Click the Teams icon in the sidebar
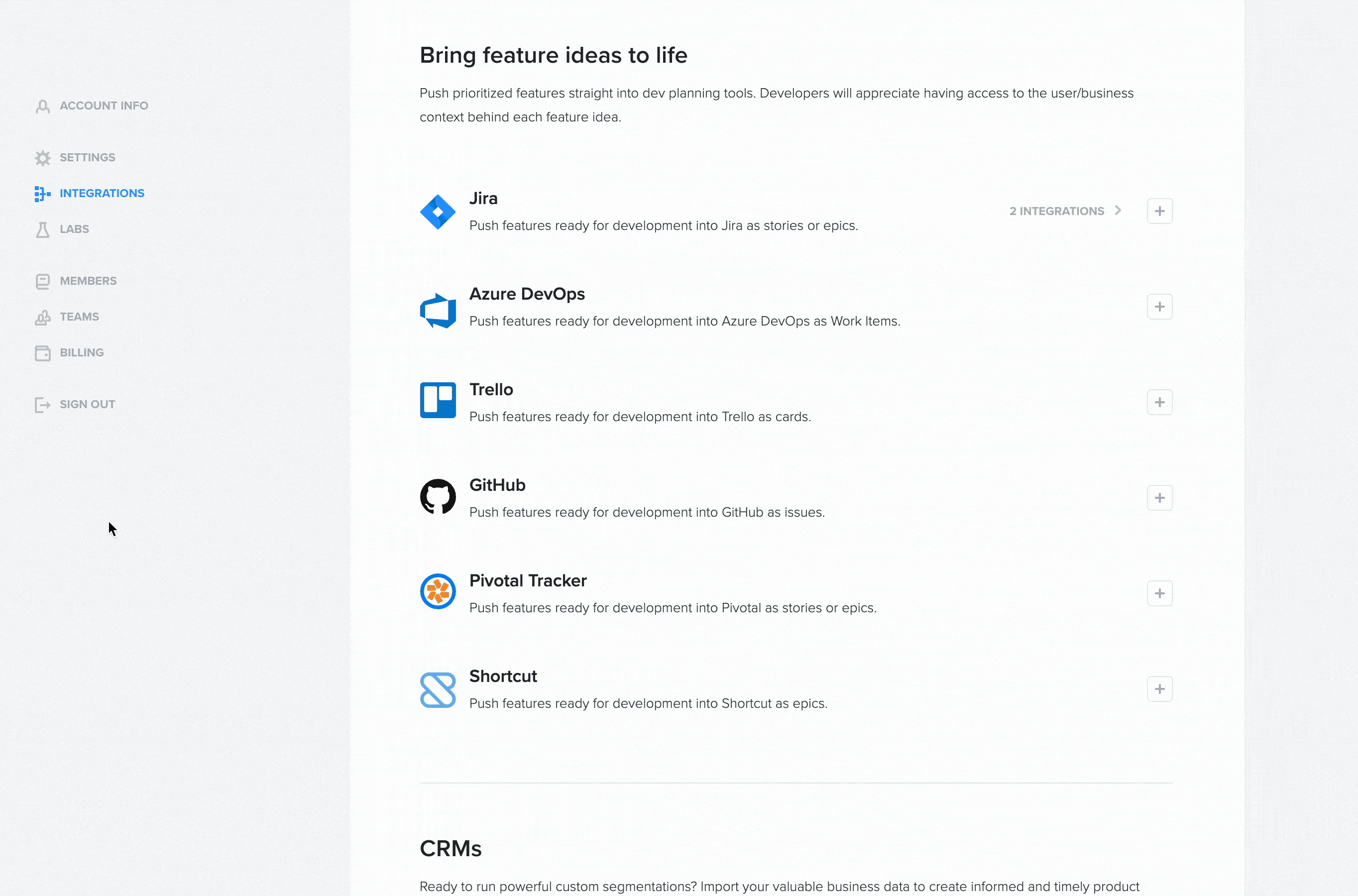The width and height of the screenshot is (1358, 896). (x=43, y=317)
